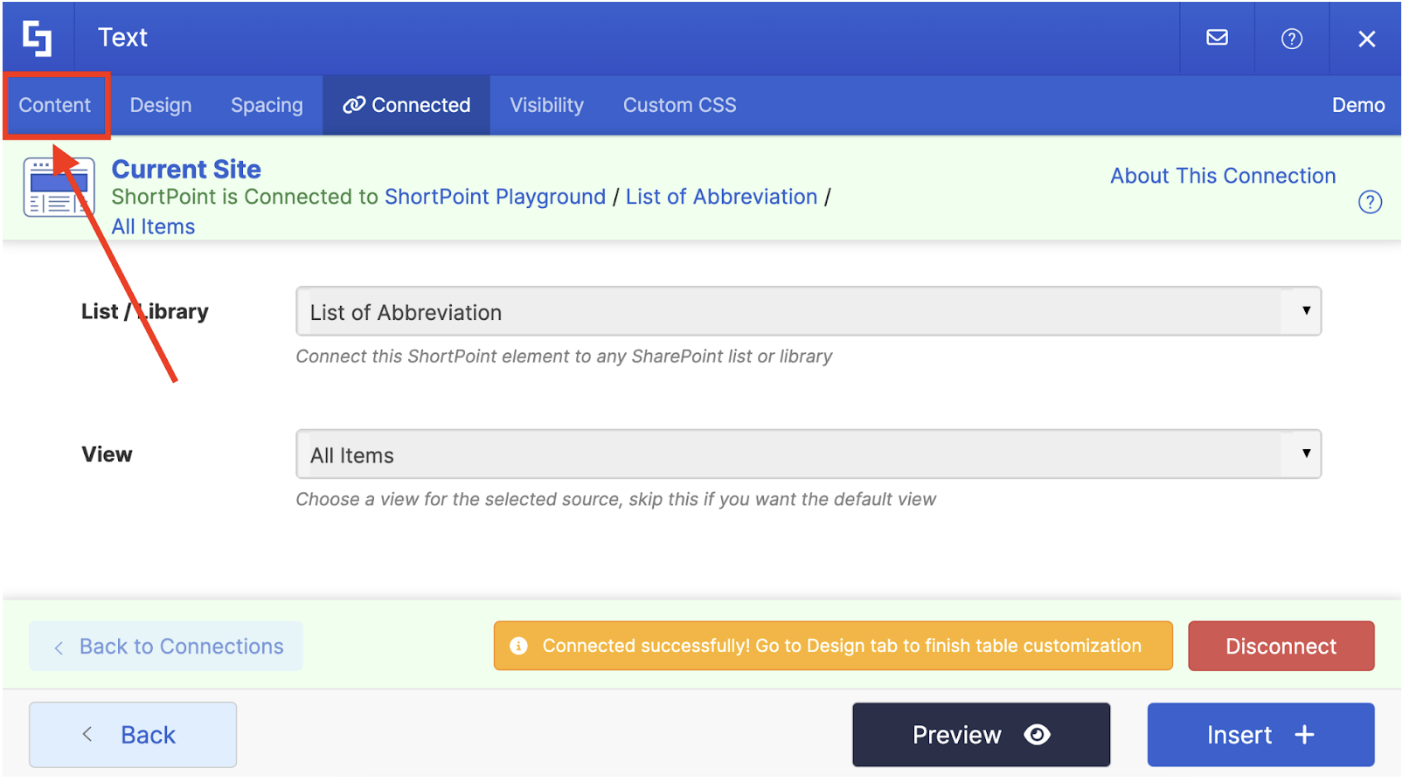Viewport: 1402px width, 780px height.
Task: Click the List / Library label
Action: point(145,312)
